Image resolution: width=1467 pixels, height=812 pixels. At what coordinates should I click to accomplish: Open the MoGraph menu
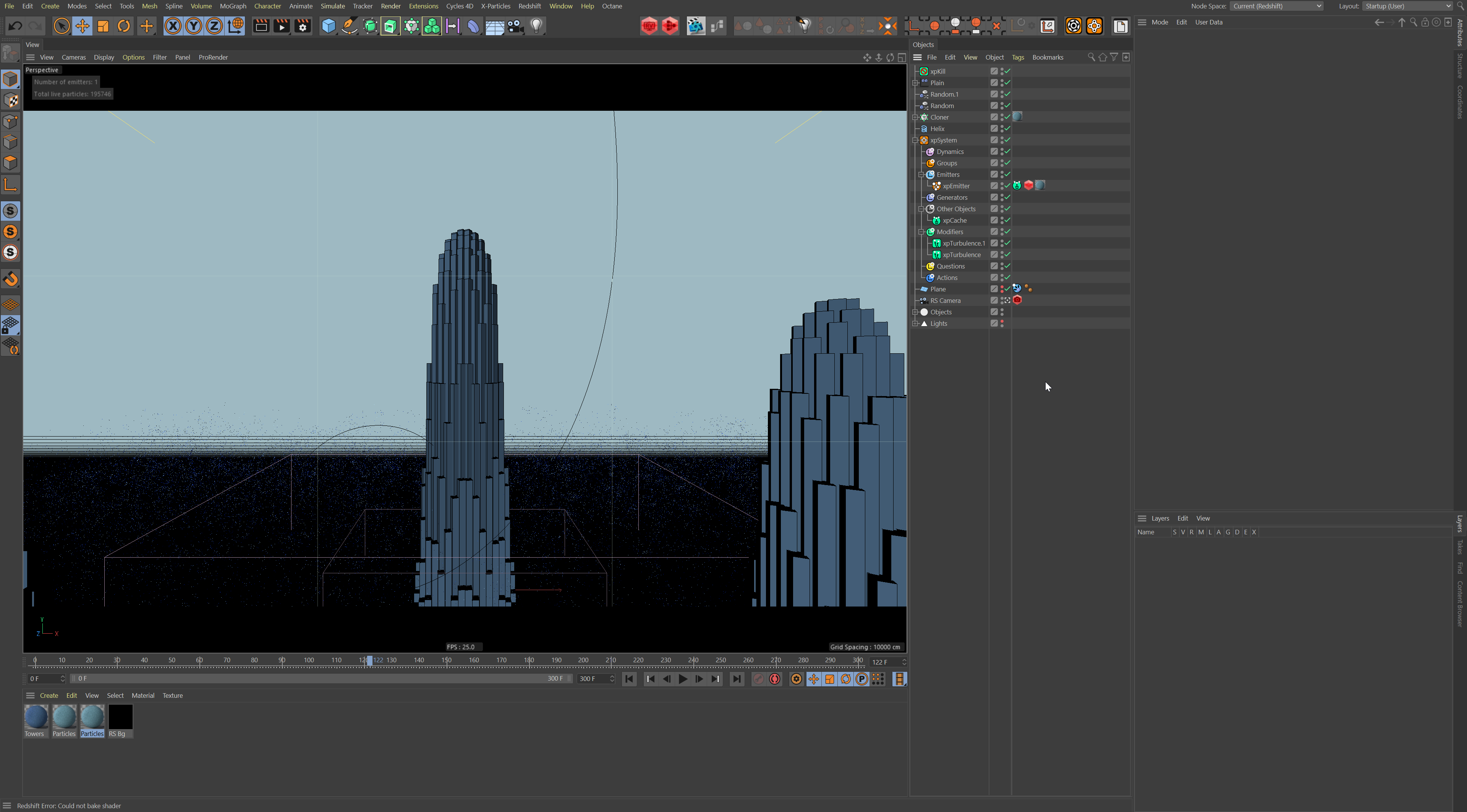coord(233,6)
